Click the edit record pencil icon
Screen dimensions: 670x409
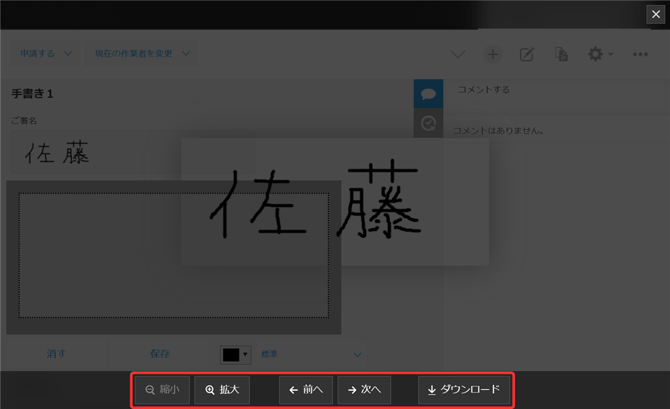click(527, 54)
